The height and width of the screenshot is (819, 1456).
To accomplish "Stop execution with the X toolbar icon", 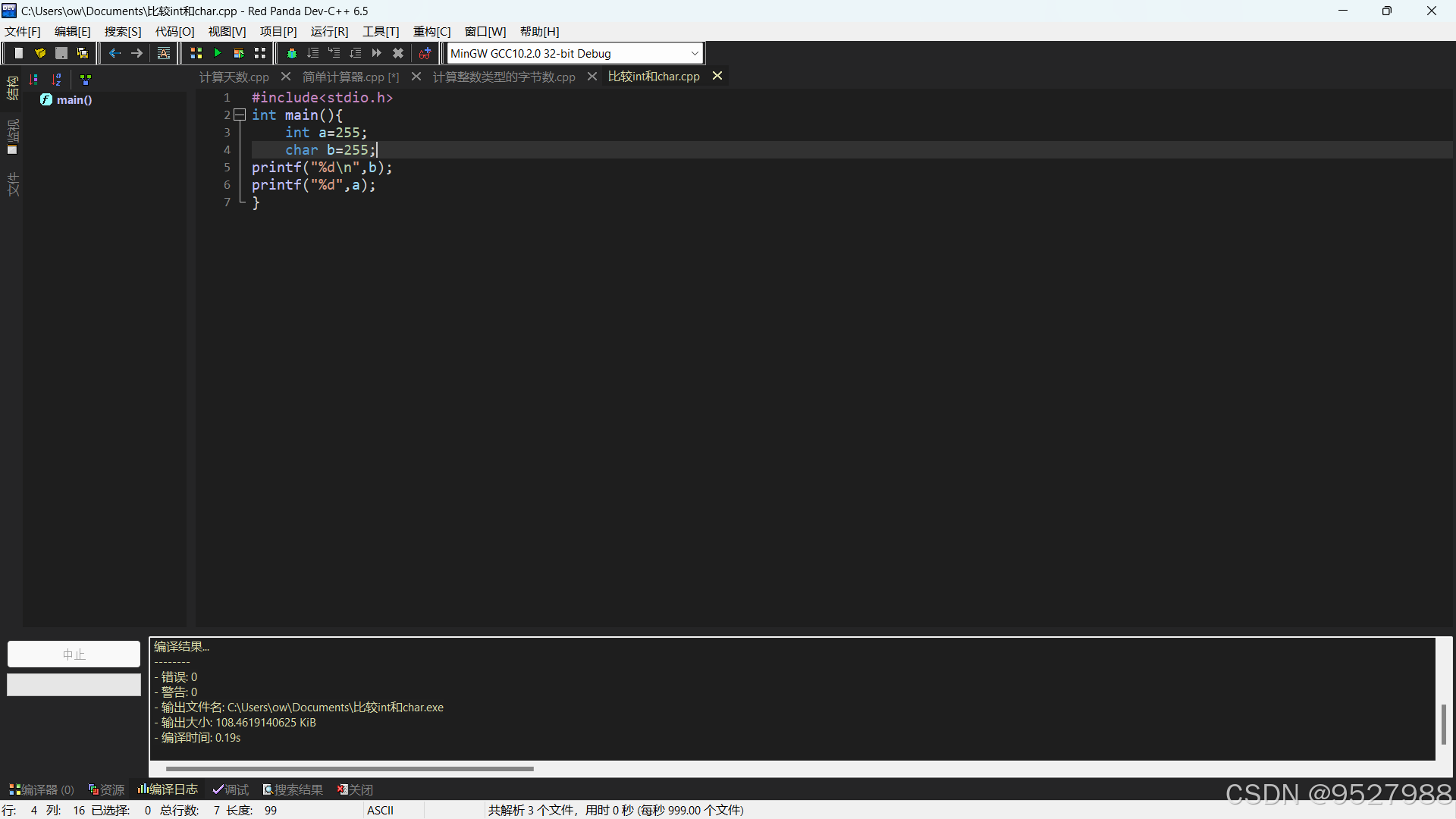I will (x=398, y=53).
